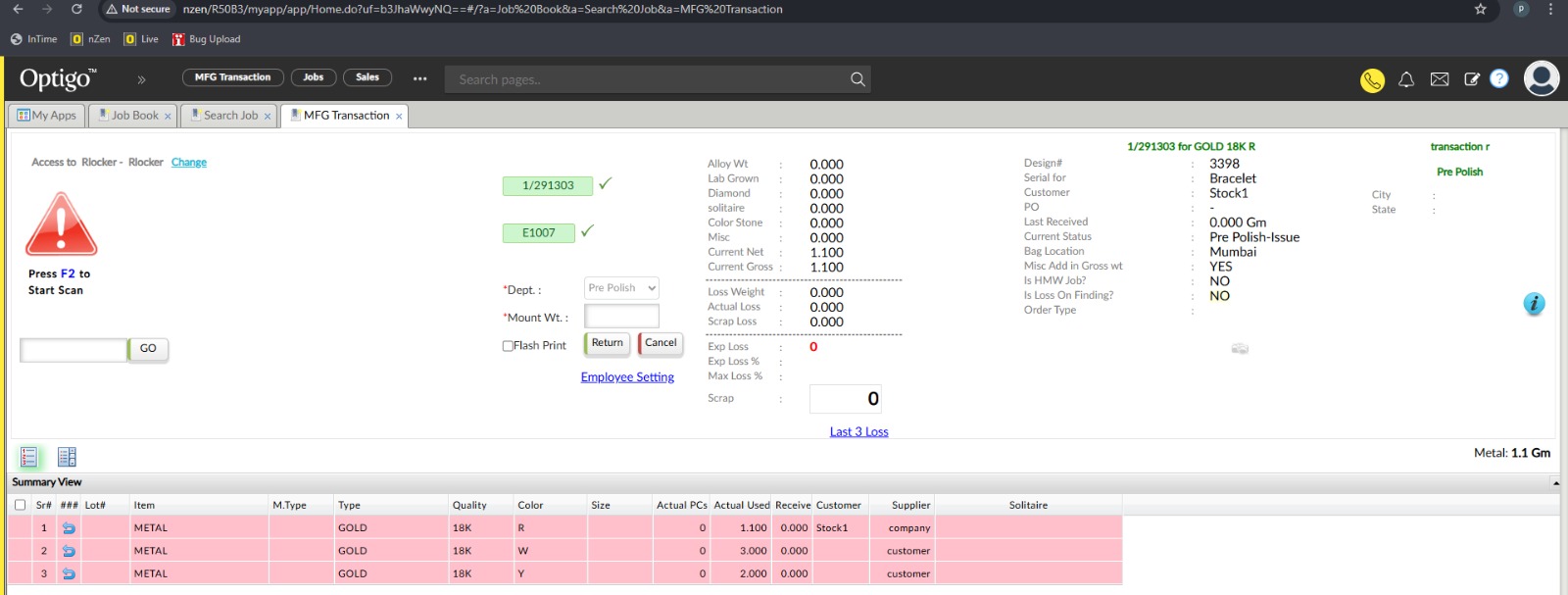1568x595 pixels.
Task: Open the Employee Setting link
Action: pos(627,377)
